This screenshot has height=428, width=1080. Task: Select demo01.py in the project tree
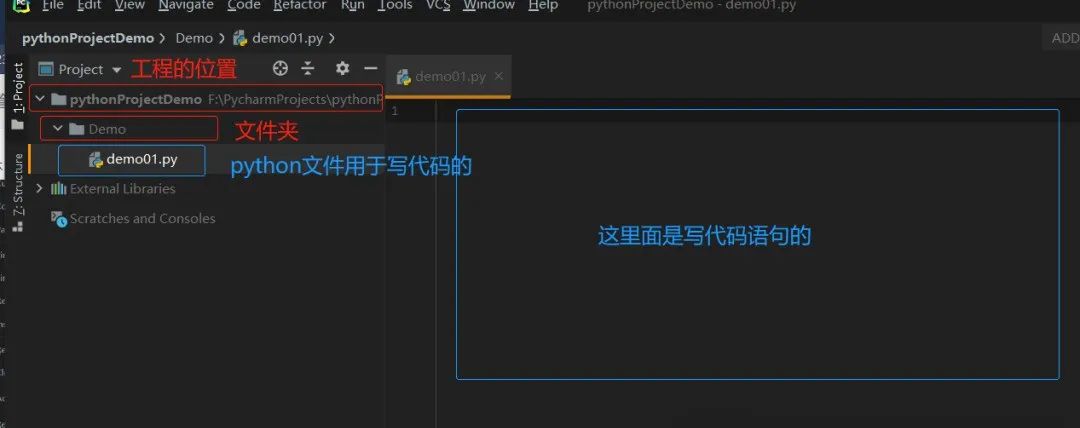click(x=142, y=159)
